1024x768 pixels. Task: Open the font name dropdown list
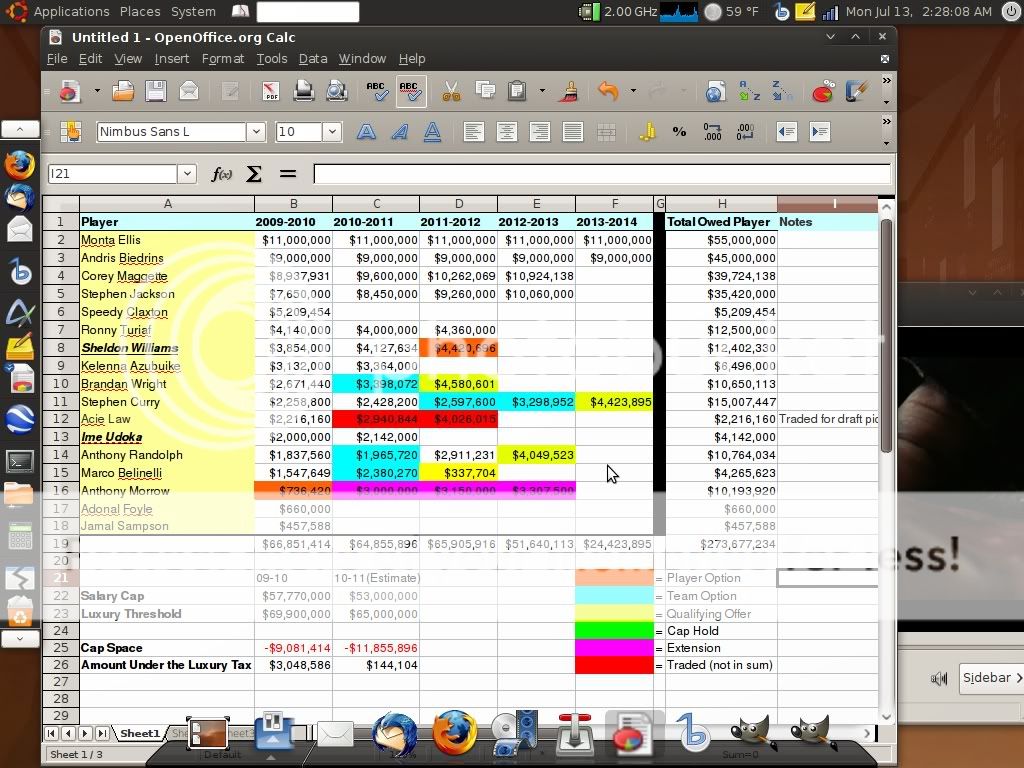(256, 132)
